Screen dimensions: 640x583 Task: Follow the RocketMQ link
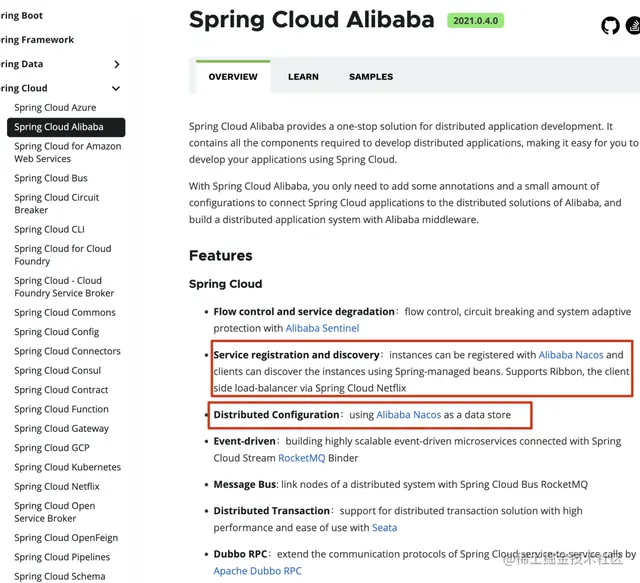click(302, 458)
